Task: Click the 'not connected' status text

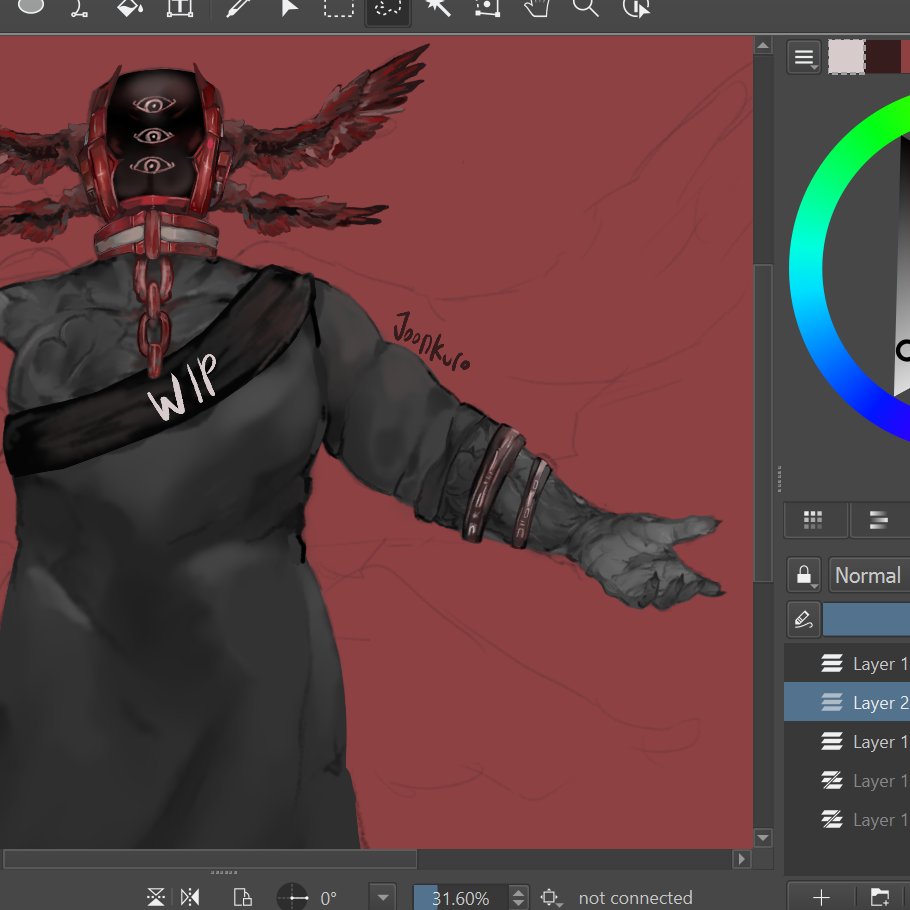Action: coord(635,898)
